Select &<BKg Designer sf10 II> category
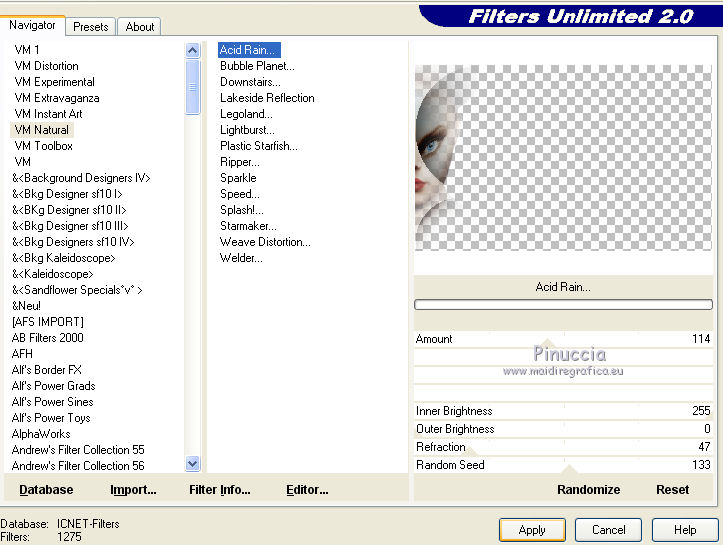The height and width of the screenshot is (545, 723). pos(69,210)
